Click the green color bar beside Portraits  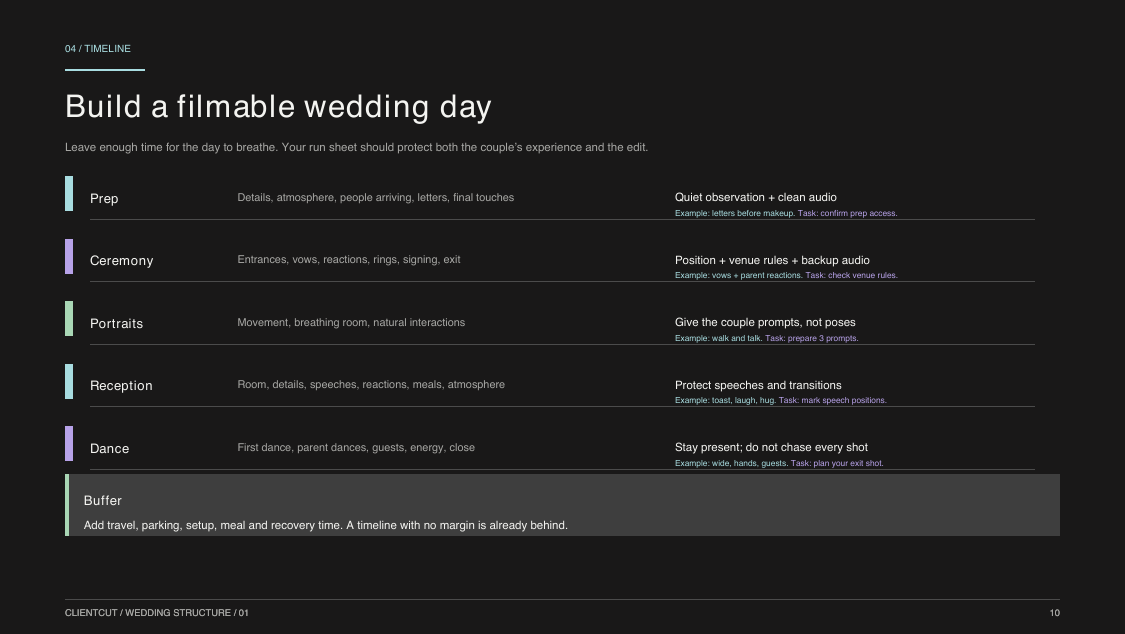pyautogui.click(x=69, y=318)
